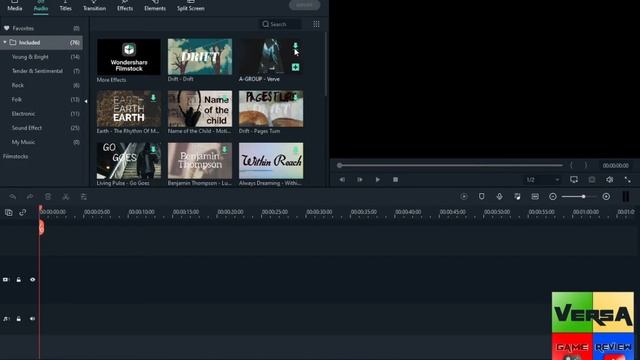640x360 pixels.
Task: Select the scissors split tool
Action: click(66, 197)
